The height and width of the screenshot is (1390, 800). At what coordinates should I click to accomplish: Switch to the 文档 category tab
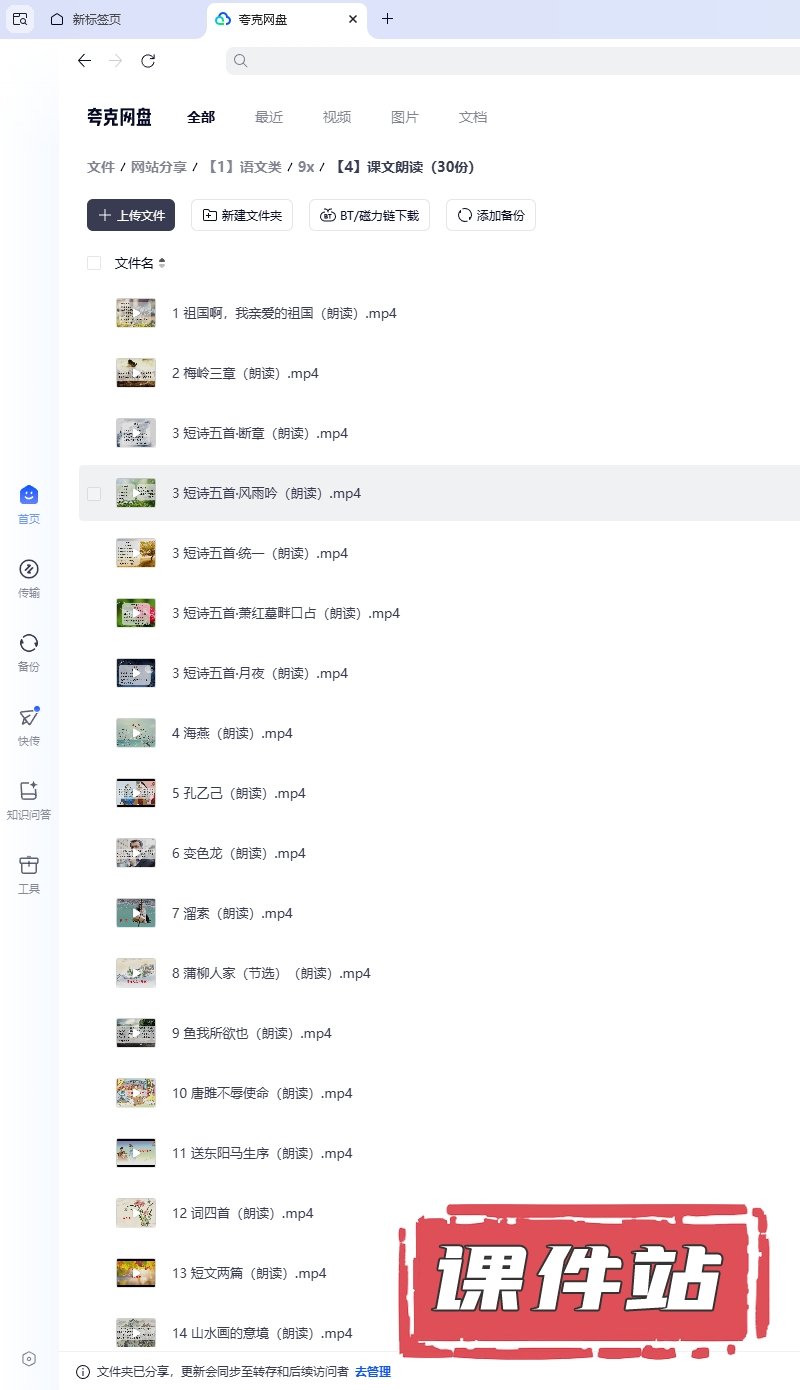pos(473,117)
